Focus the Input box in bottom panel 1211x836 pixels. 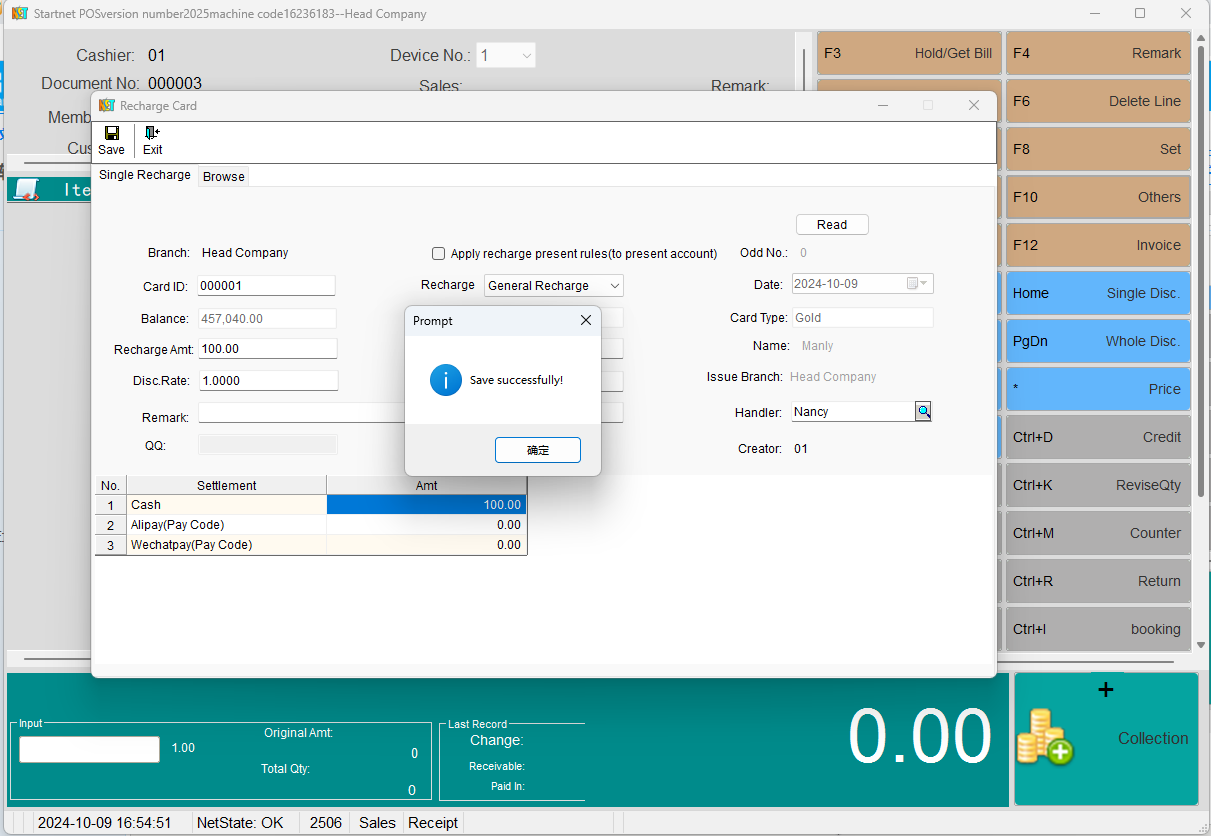pos(89,749)
